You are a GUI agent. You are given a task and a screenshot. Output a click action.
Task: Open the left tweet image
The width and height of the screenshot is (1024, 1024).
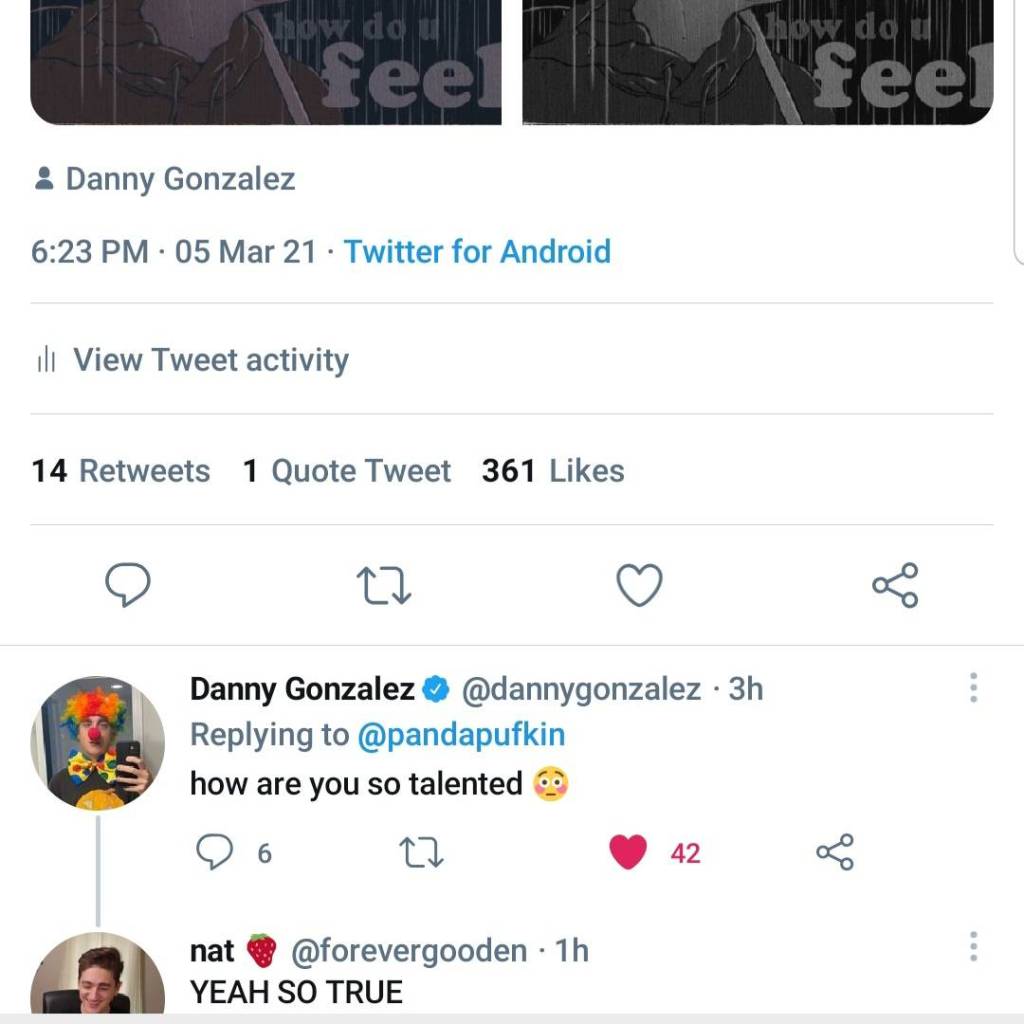266,62
